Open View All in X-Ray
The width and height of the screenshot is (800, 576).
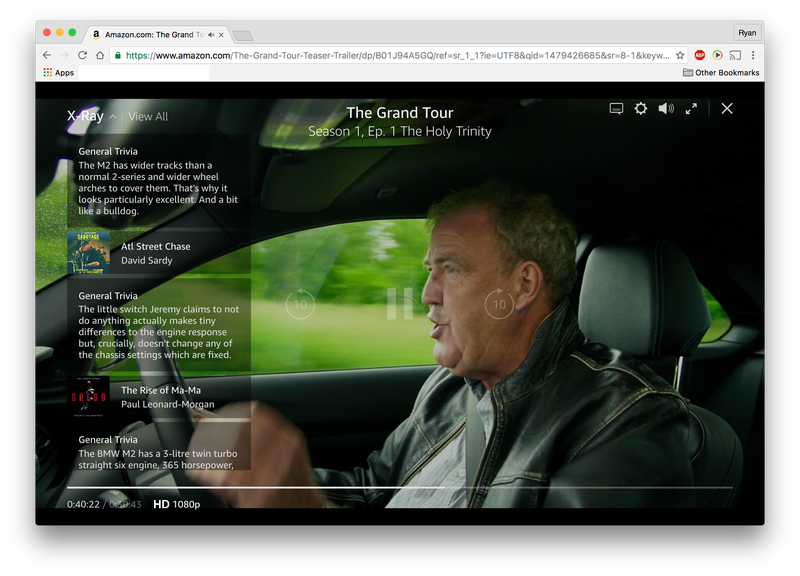coord(148,116)
